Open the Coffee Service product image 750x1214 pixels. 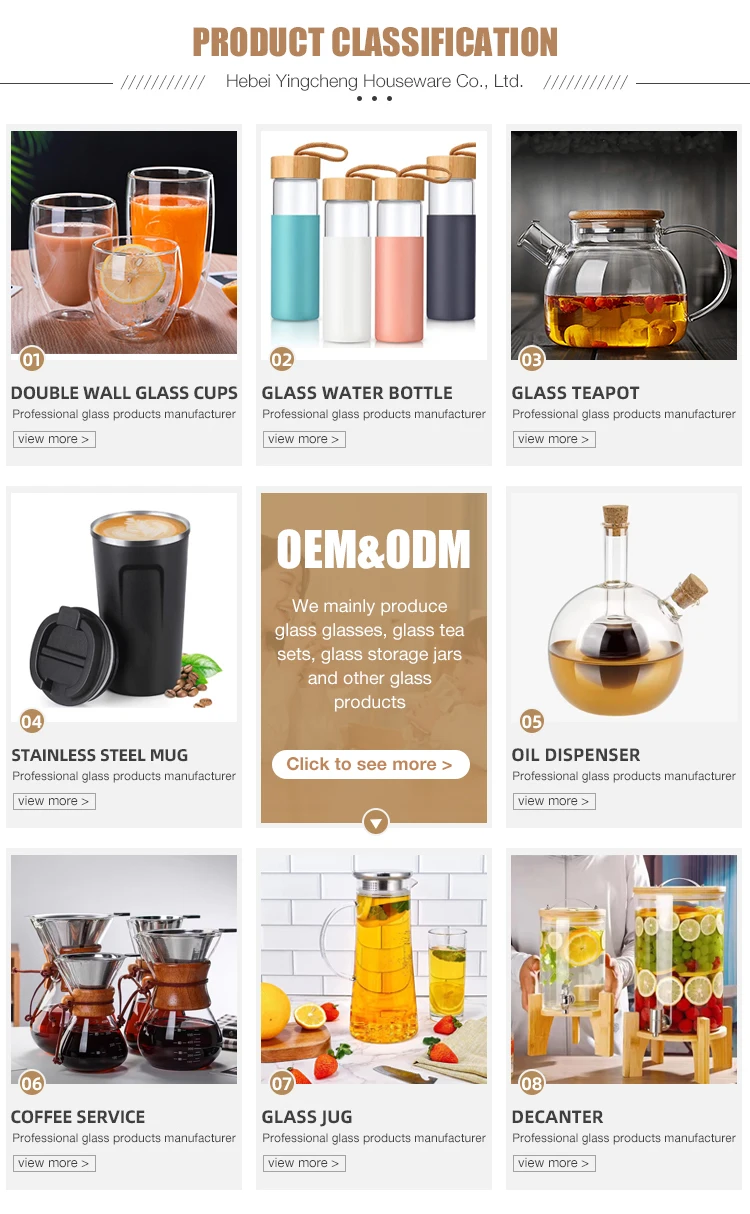(124, 969)
